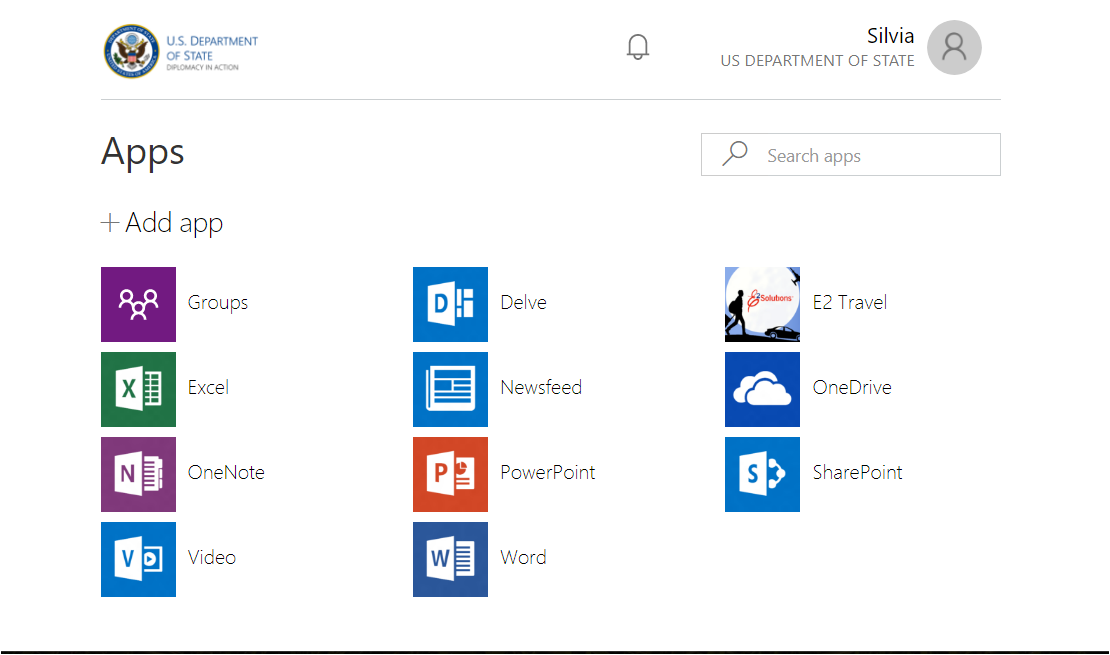This screenshot has width=1110, height=655.
Task: Open the Word app icon
Action: pos(450,559)
